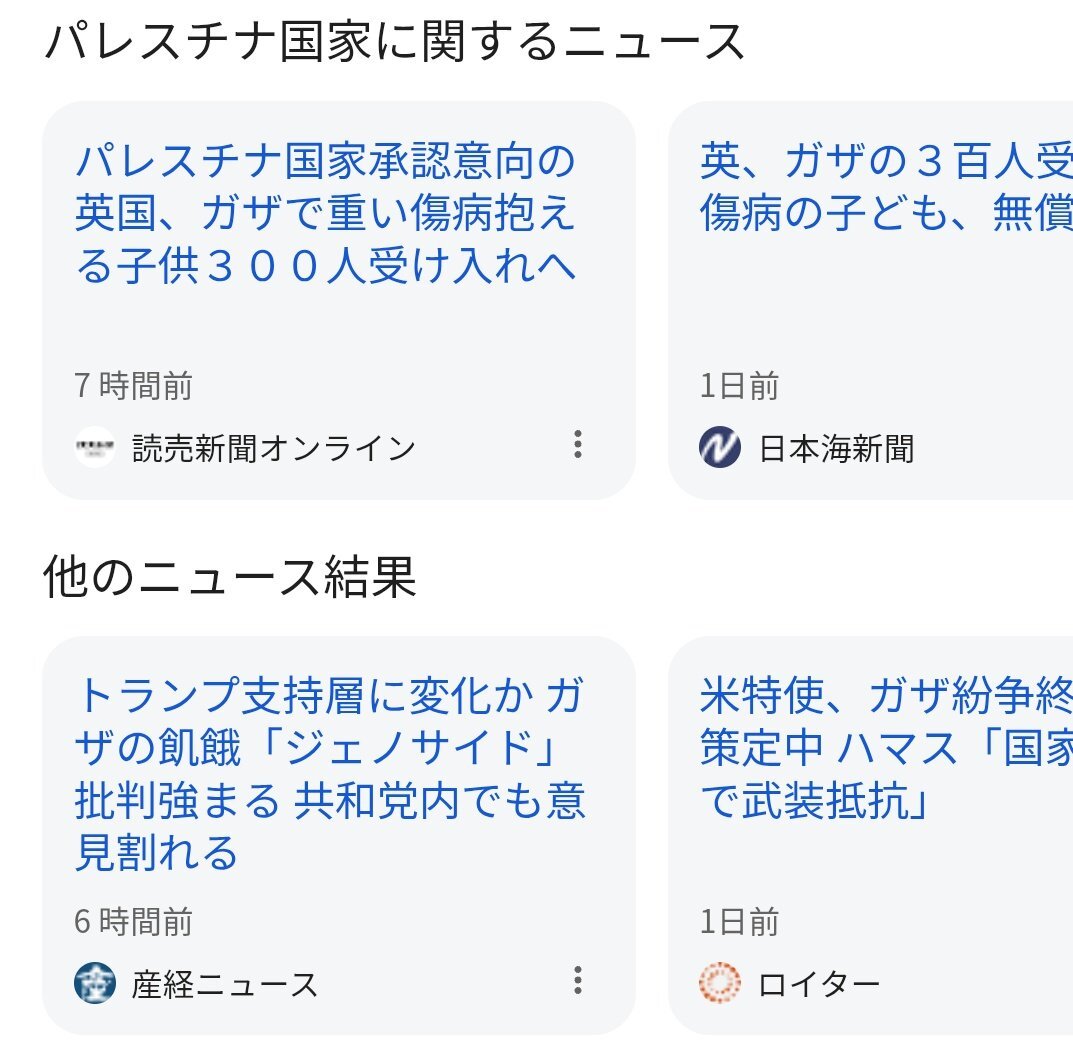1073x1042 pixels.
Task: Click the 他のニュース結果 section heading
Action: pos(230,577)
